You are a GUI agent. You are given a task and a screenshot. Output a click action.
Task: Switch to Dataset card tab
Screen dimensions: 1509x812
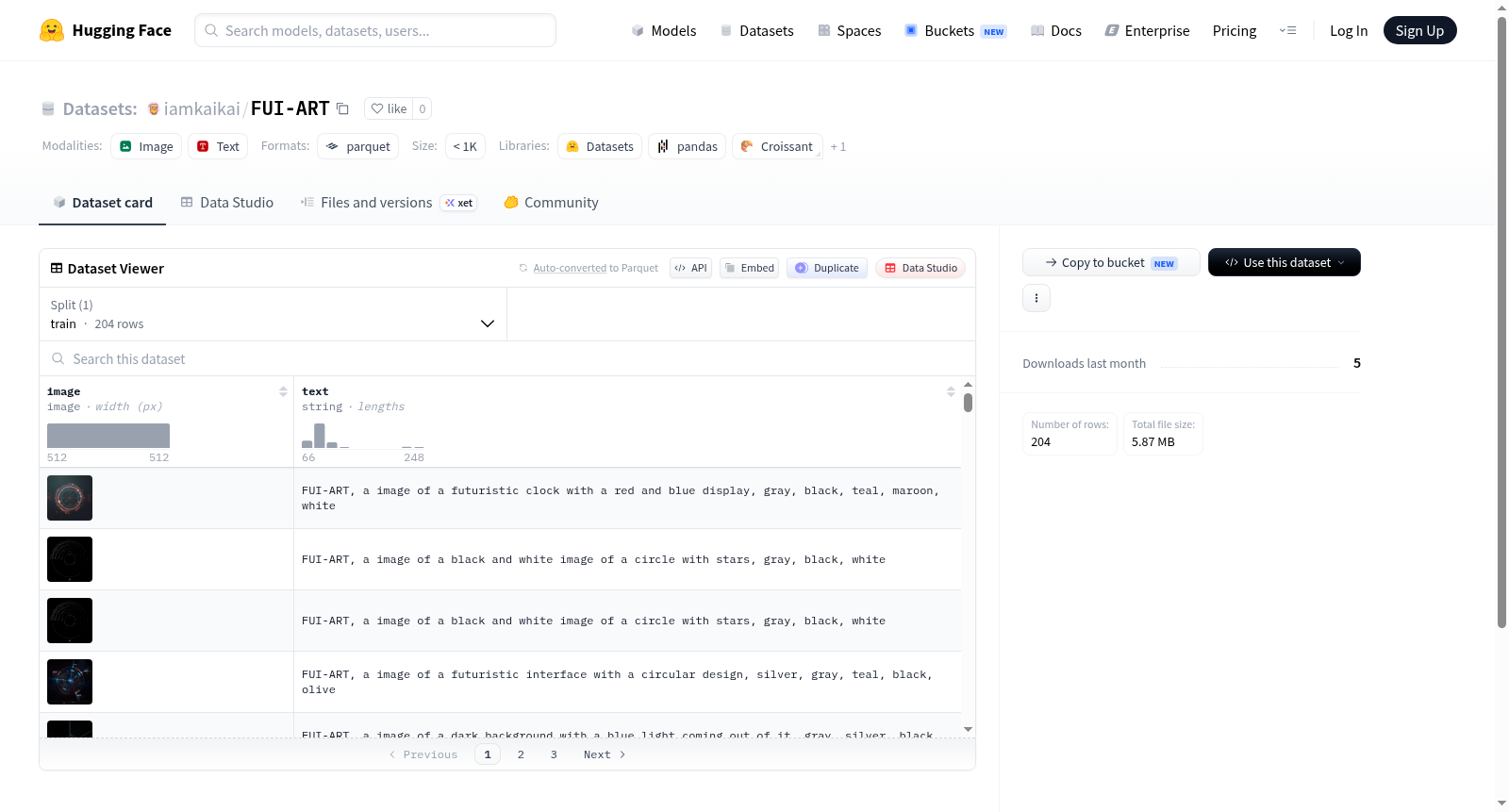pyautogui.click(x=103, y=203)
